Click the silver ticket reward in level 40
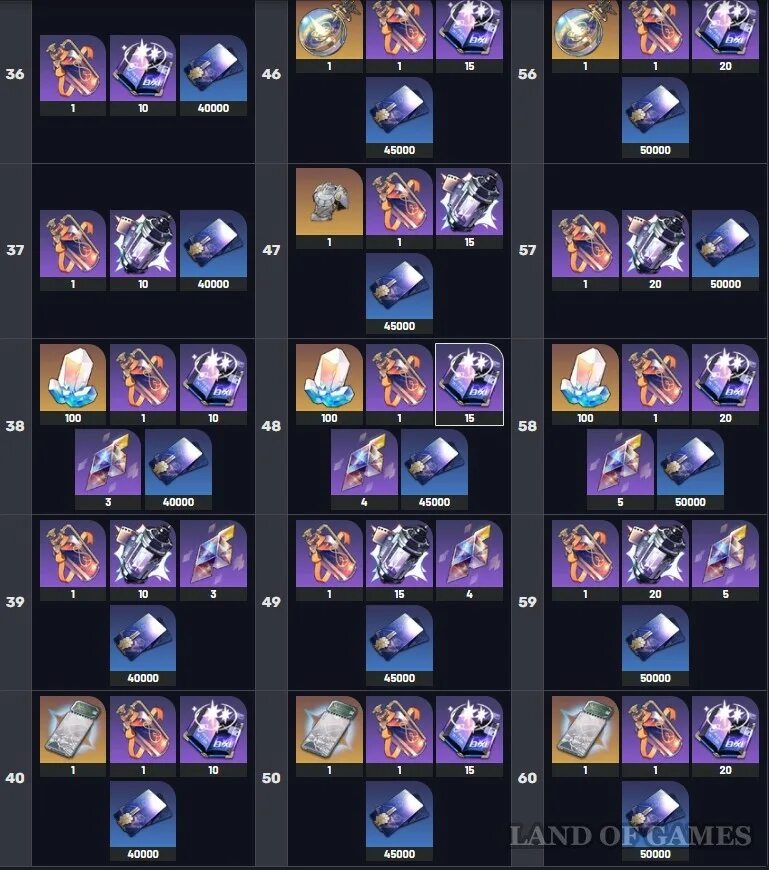769x870 pixels. 73,737
